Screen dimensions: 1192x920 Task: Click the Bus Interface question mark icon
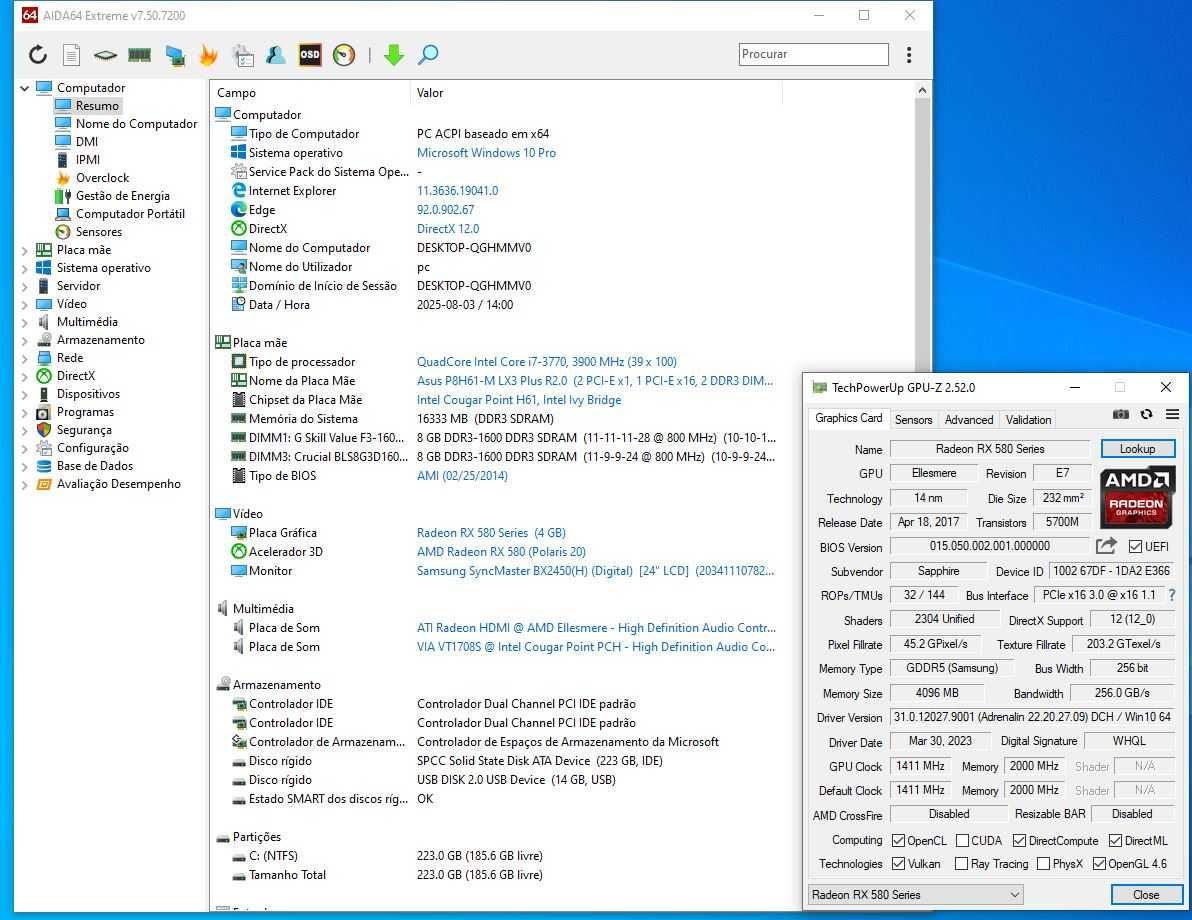[1171, 595]
